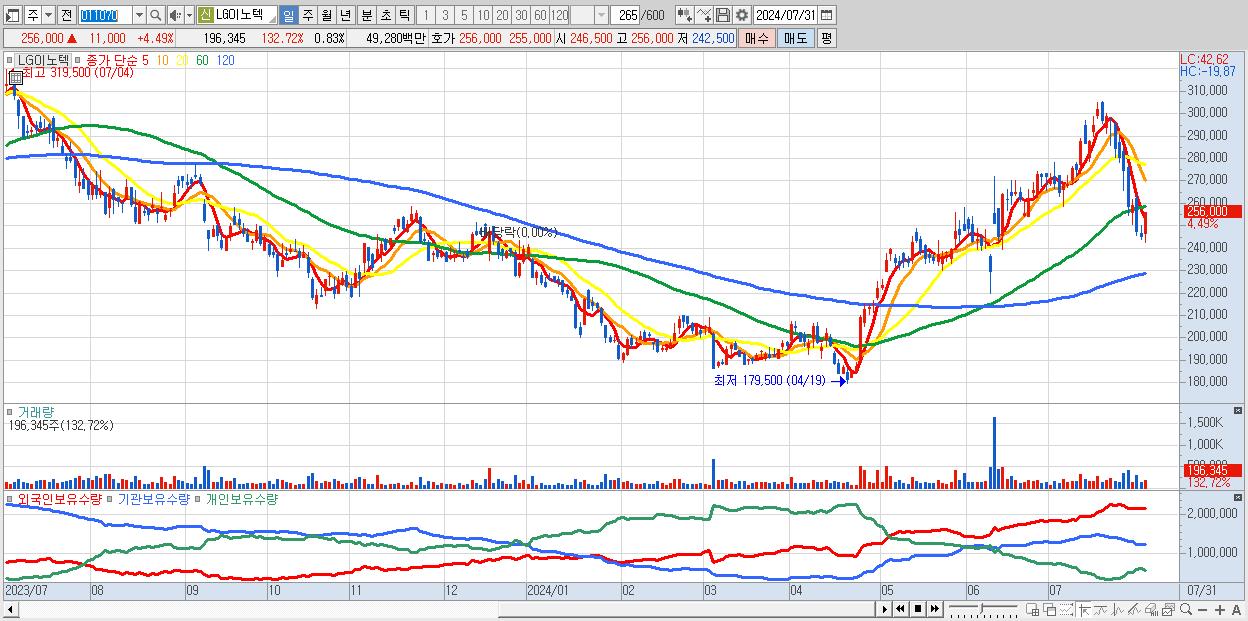The height and width of the screenshot is (621, 1248).
Task: Click the save chart floppy icon
Action: pos(723,15)
